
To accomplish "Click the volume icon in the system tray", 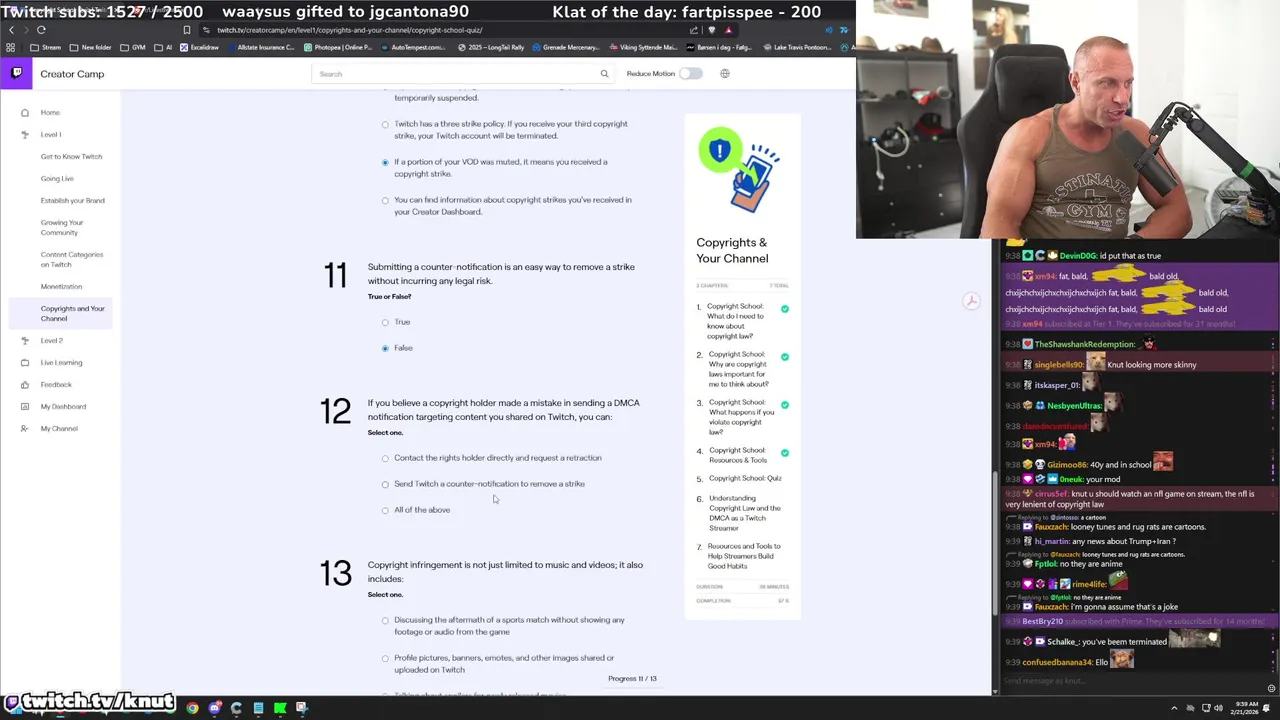I will [x=1219, y=708].
